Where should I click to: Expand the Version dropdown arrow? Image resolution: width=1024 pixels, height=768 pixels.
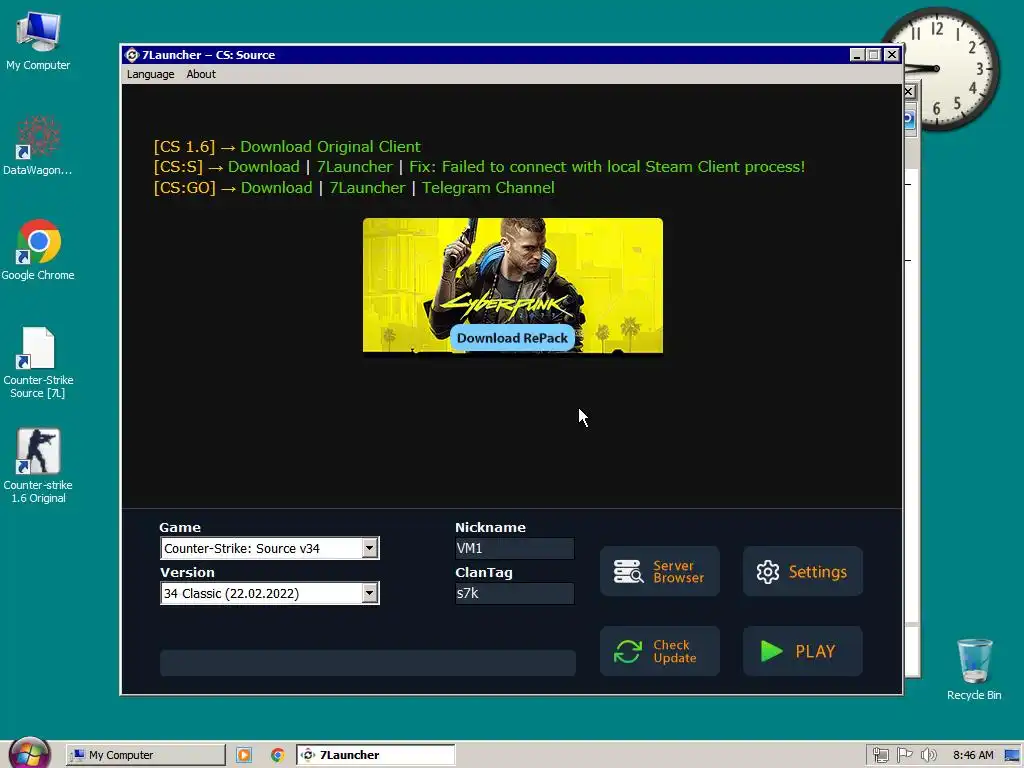(370, 593)
